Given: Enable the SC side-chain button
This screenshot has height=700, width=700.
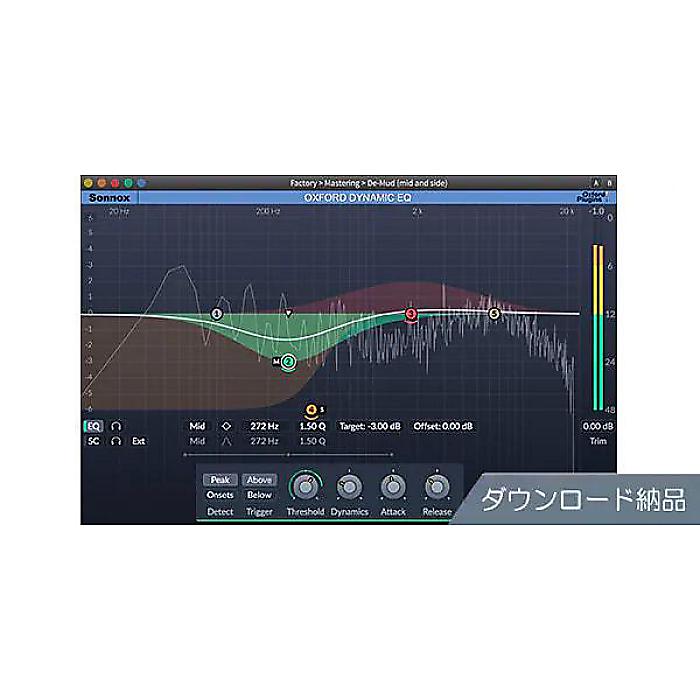Looking at the screenshot, I should pyautogui.click(x=93, y=441).
